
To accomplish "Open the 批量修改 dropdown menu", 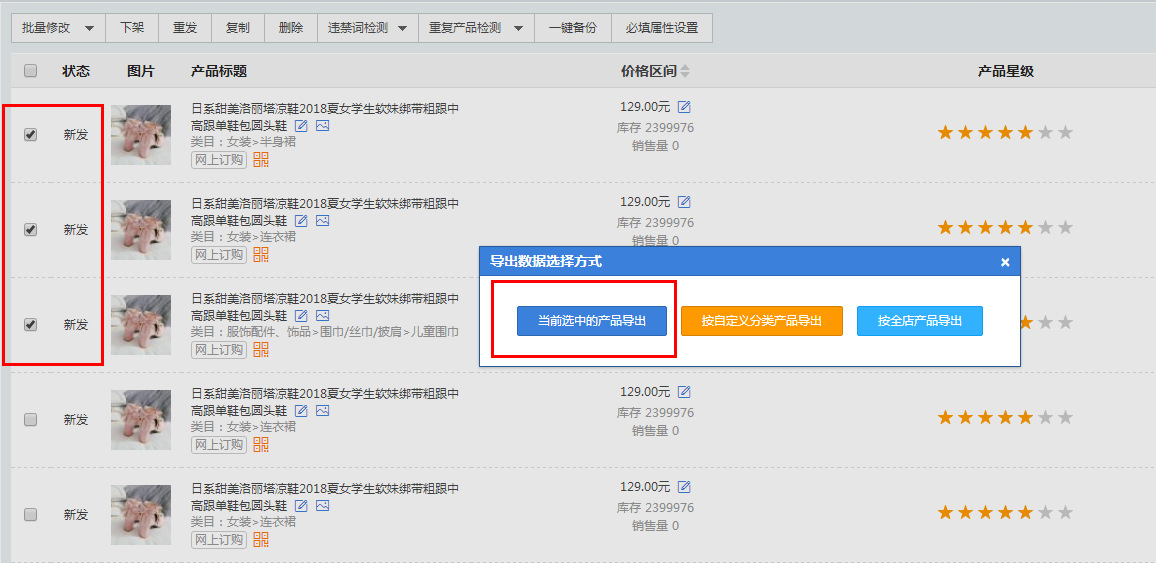I will pyautogui.click(x=58, y=28).
